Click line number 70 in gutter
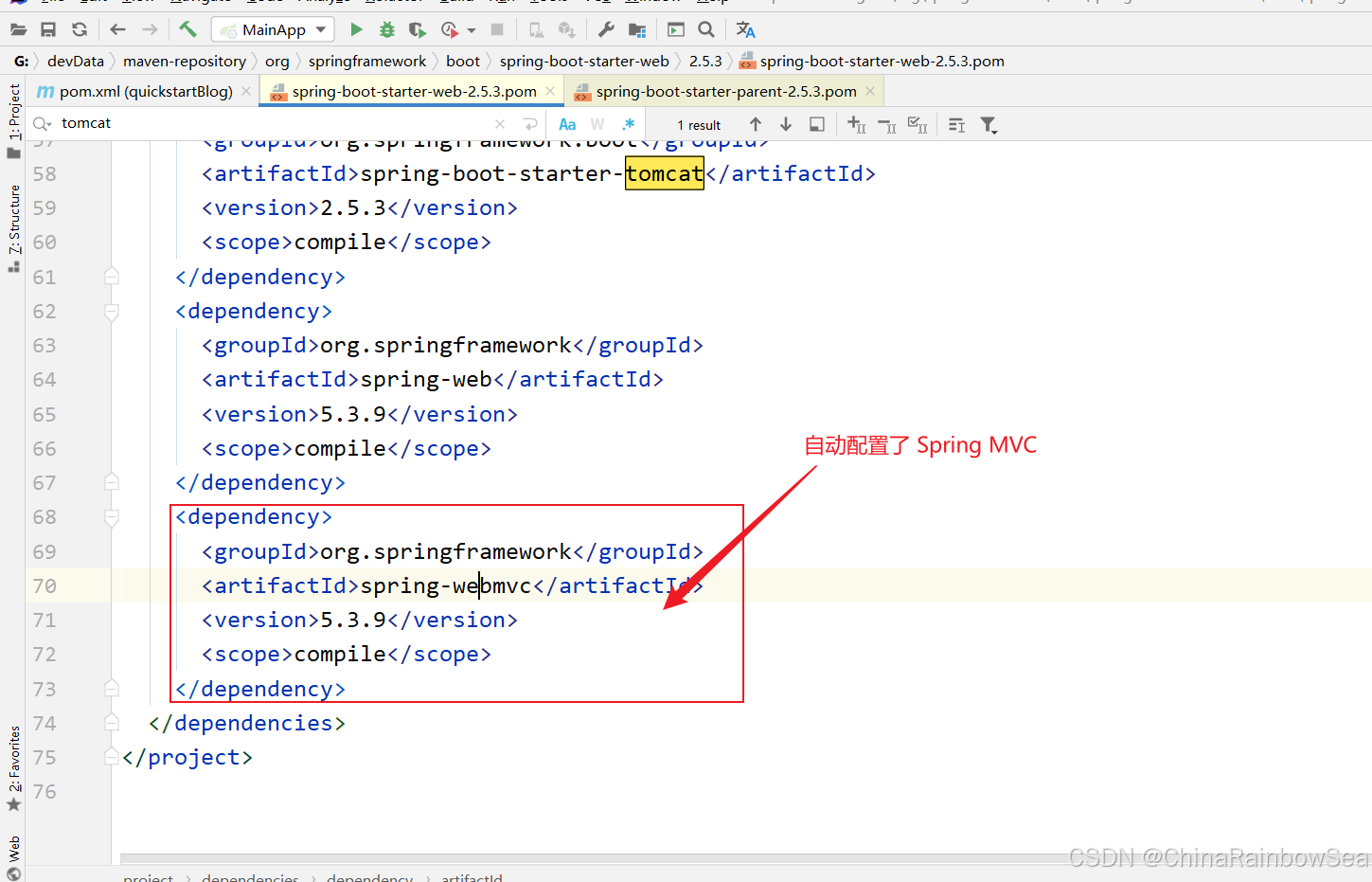Image resolution: width=1372 pixels, height=882 pixels. click(45, 585)
